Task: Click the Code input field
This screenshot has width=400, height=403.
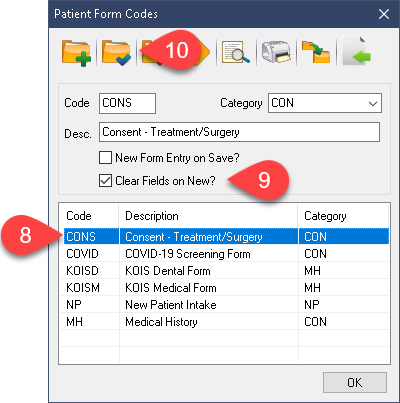Action: (x=127, y=103)
